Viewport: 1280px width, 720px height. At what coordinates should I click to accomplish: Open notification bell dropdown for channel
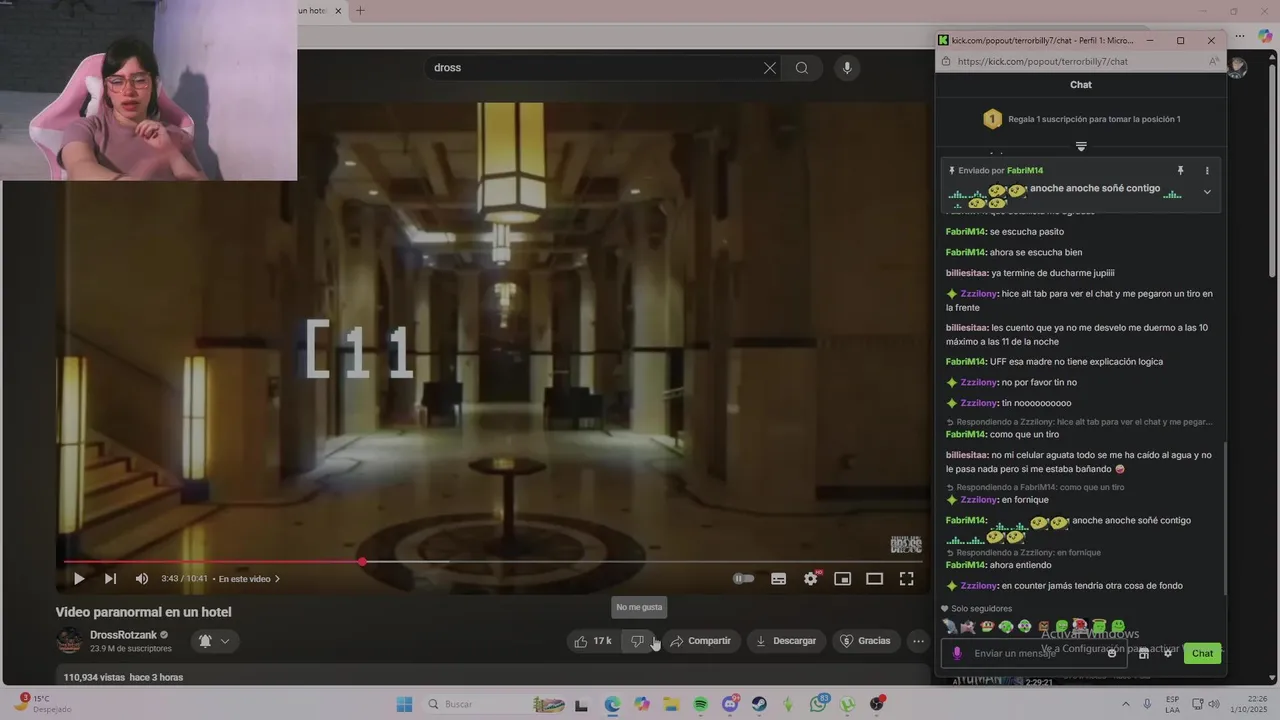[214, 641]
